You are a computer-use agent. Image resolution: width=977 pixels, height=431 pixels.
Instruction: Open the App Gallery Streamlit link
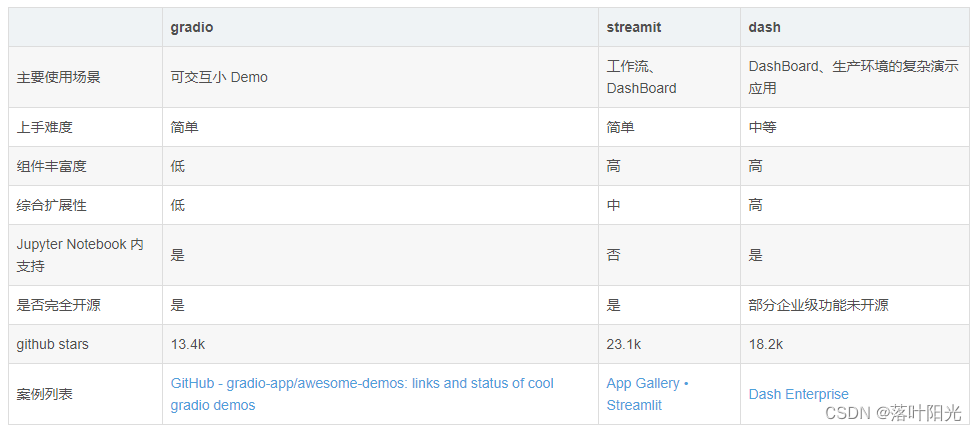click(x=647, y=394)
